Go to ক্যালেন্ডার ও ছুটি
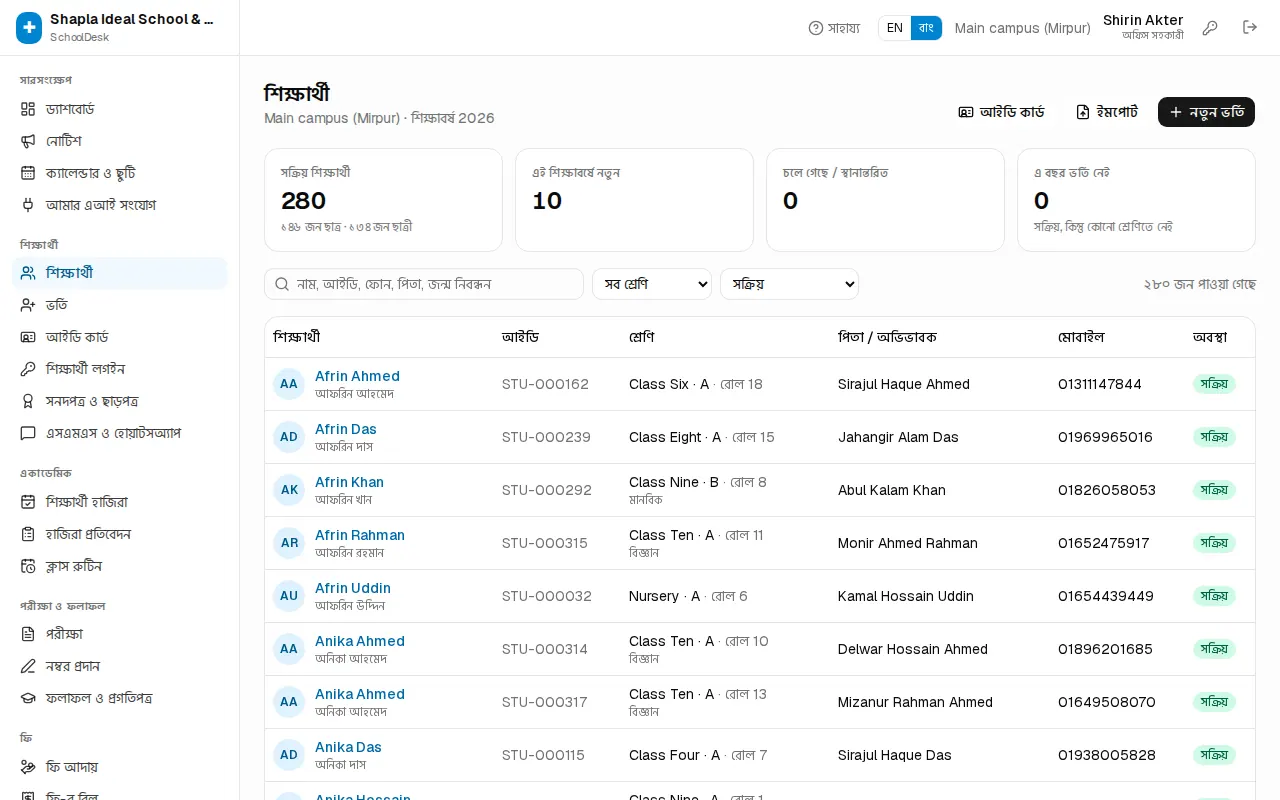This screenshot has width=1280, height=800. click(x=120, y=173)
